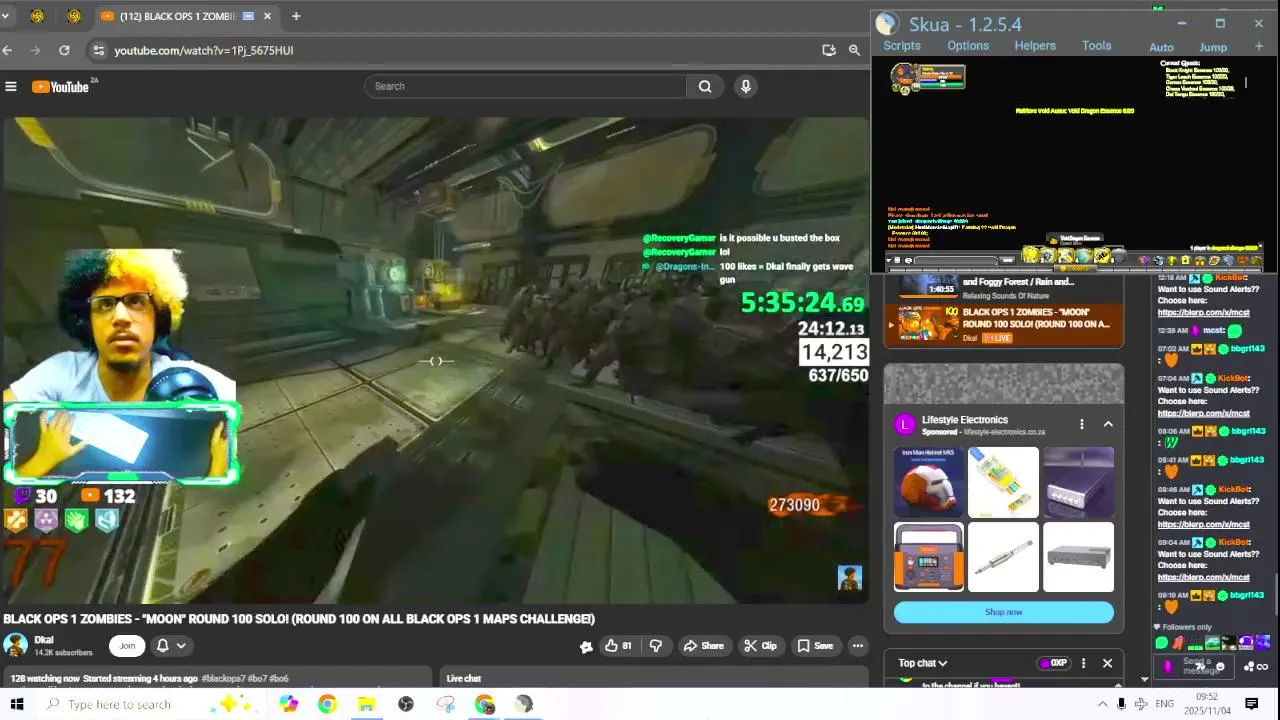Open site information icon in address bar

click(x=97, y=50)
